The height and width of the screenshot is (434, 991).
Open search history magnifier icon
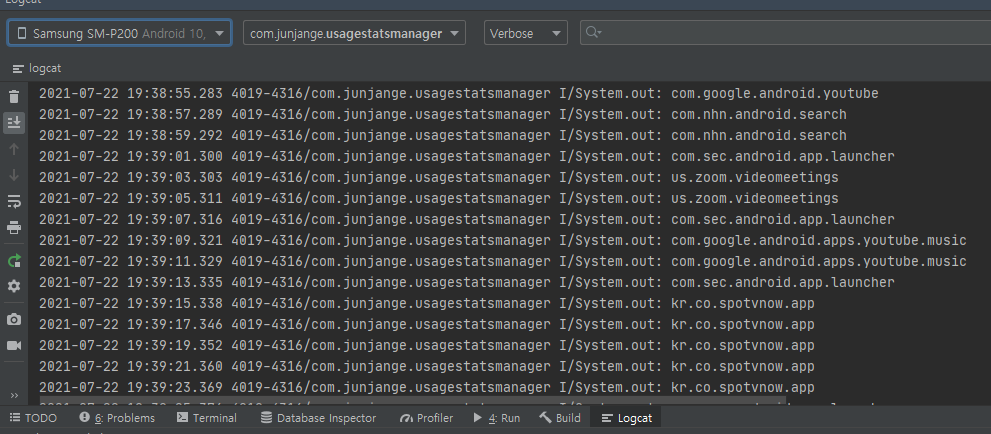tap(593, 33)
